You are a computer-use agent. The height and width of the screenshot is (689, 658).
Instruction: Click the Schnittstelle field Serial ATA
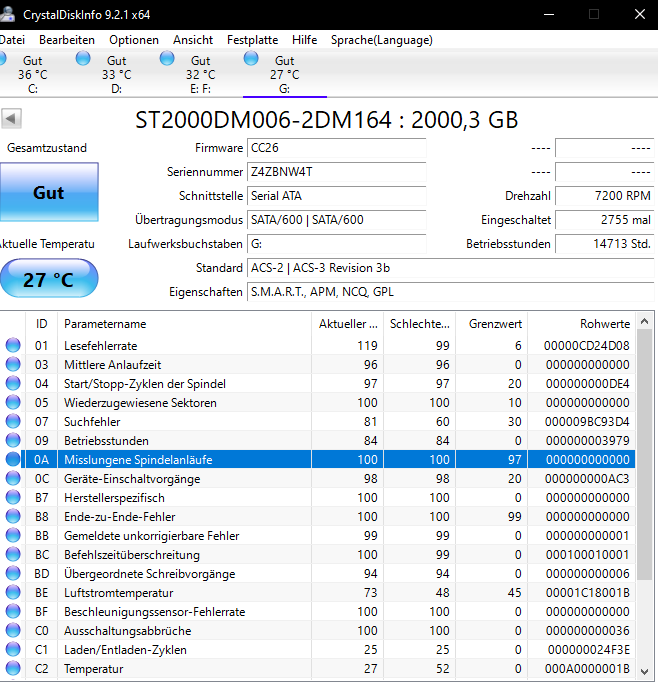[337, 196]
